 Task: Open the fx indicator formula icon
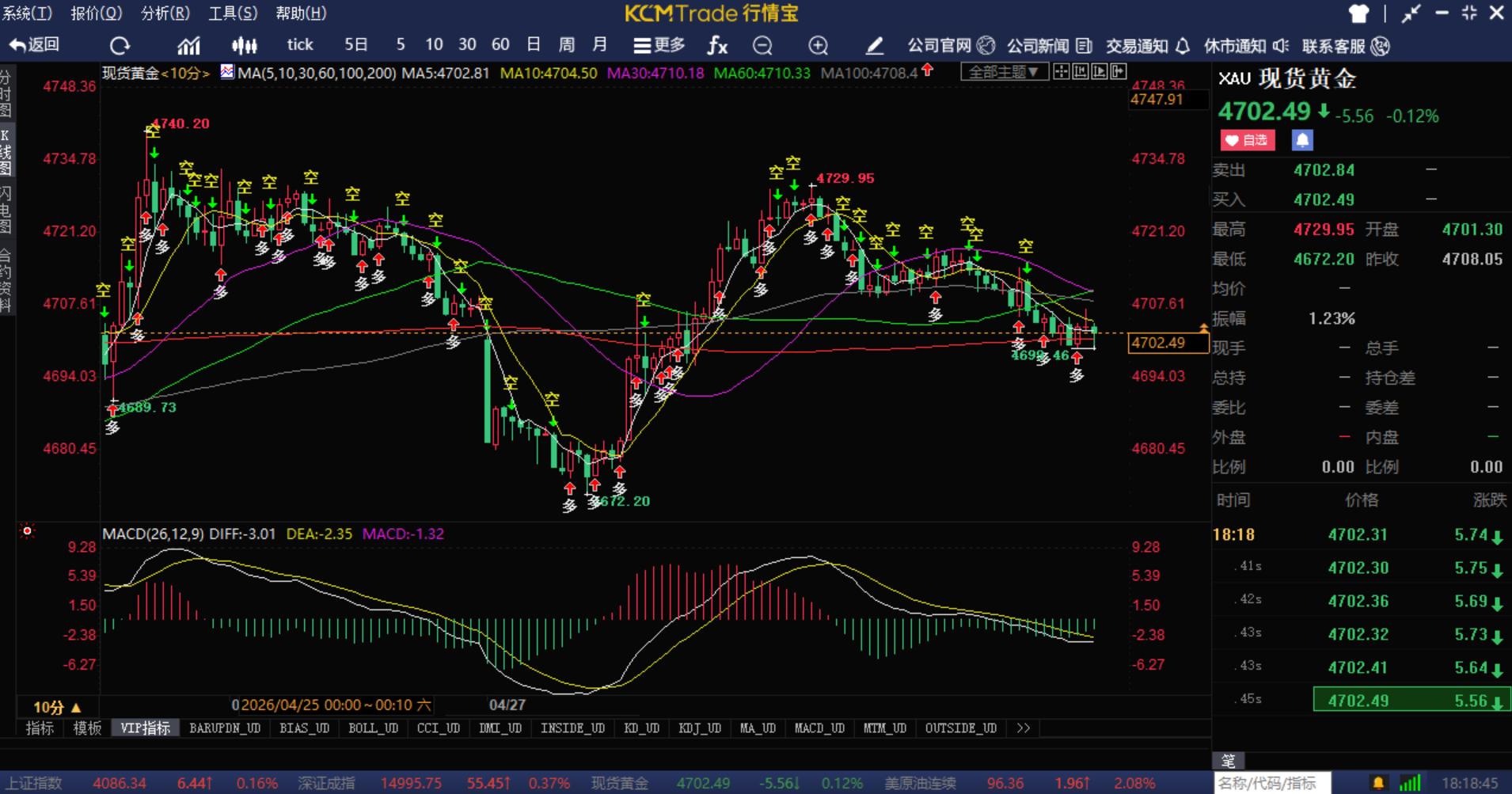click(717, 45)
